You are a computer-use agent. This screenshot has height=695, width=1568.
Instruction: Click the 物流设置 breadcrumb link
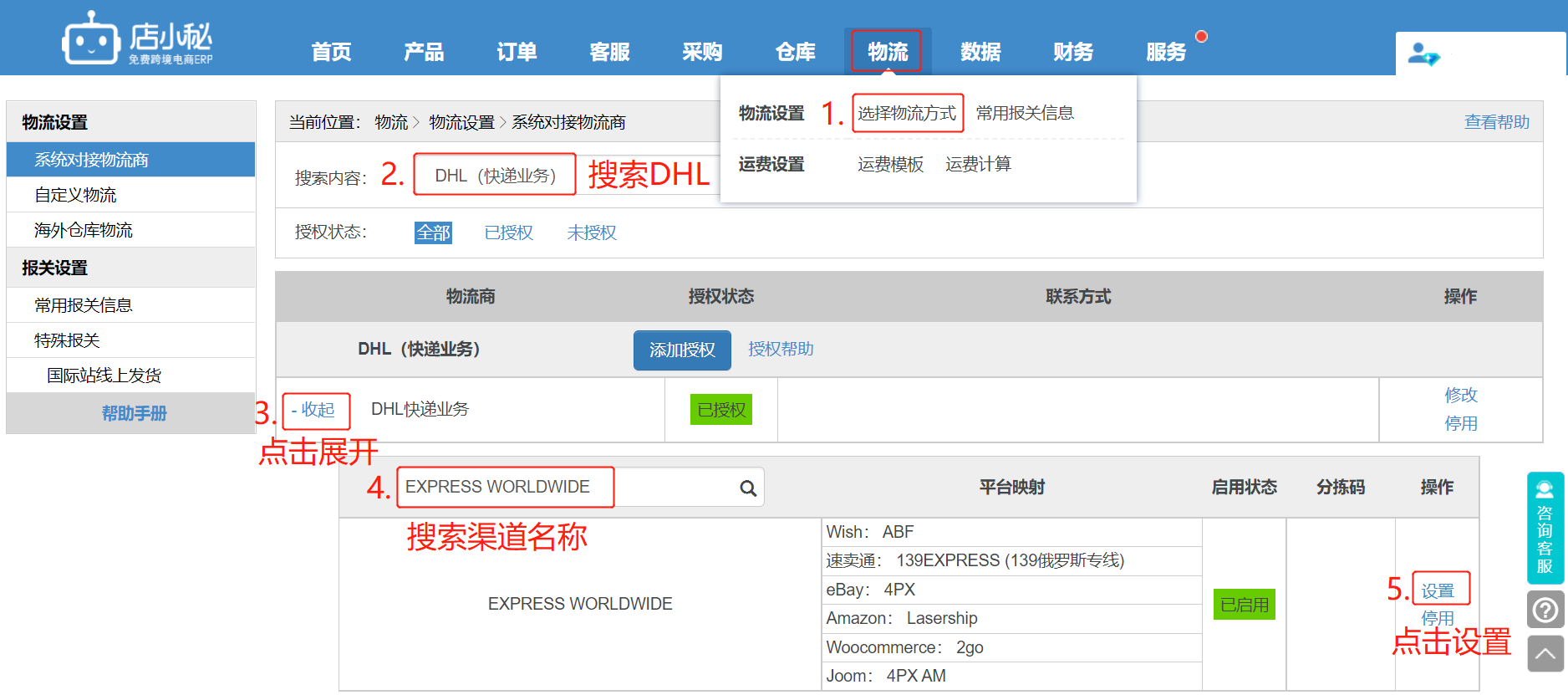pos(462,122)
